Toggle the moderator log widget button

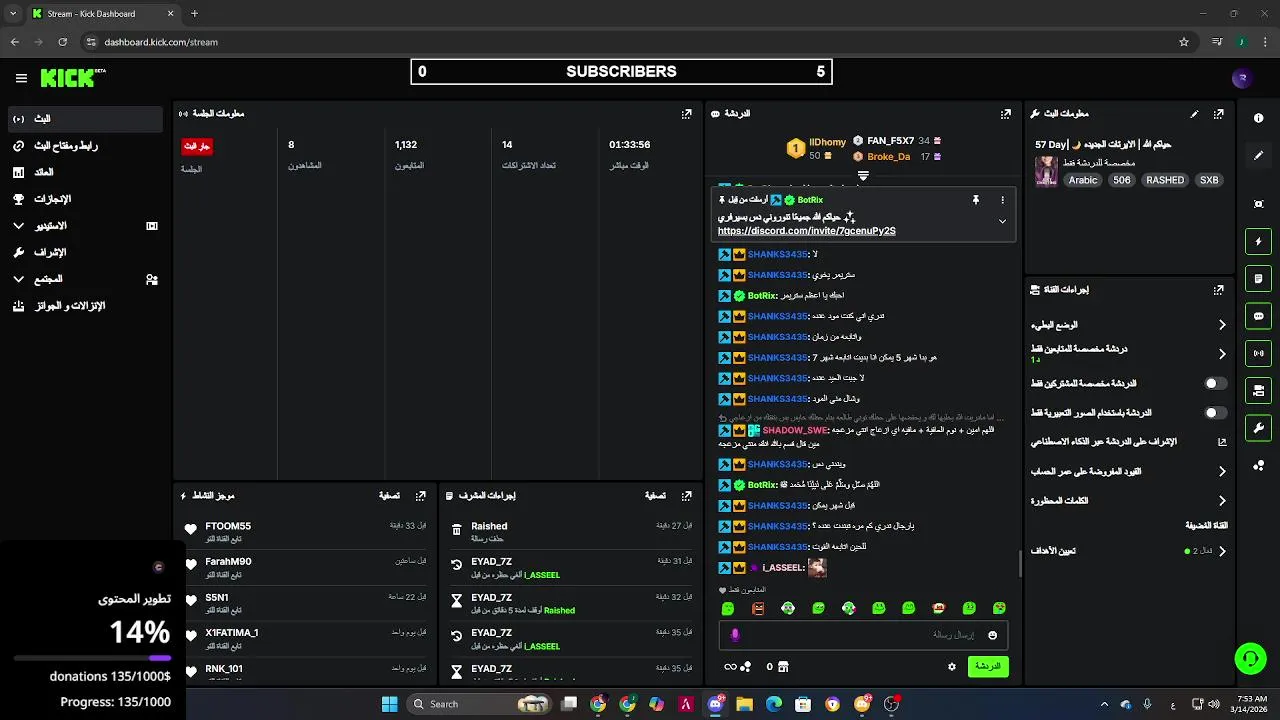[x=1259, y=278]
